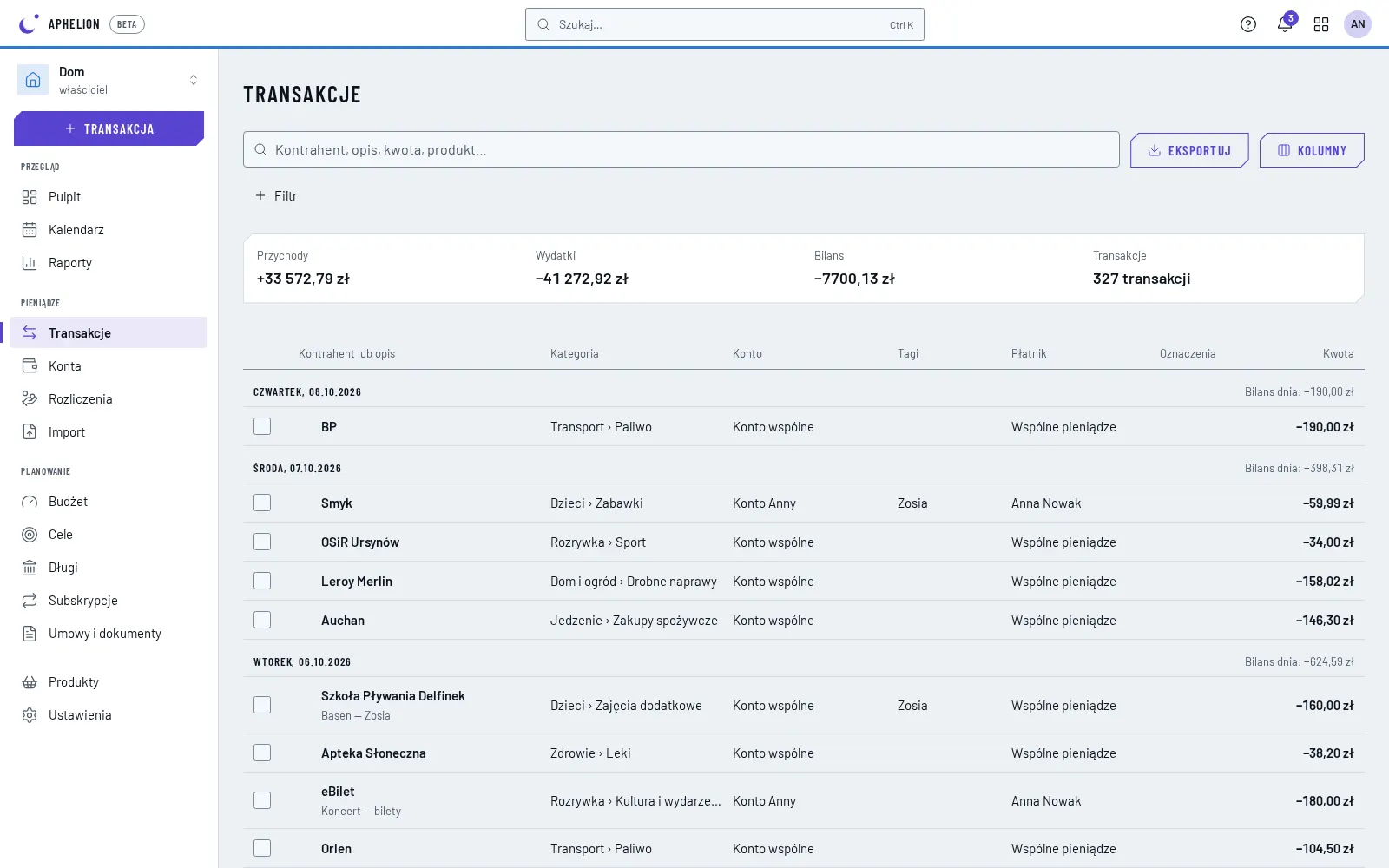Click the −180,00 zł amount for eBilet
Viewport: 1389px width, 868px height.
click(1325, 801)
